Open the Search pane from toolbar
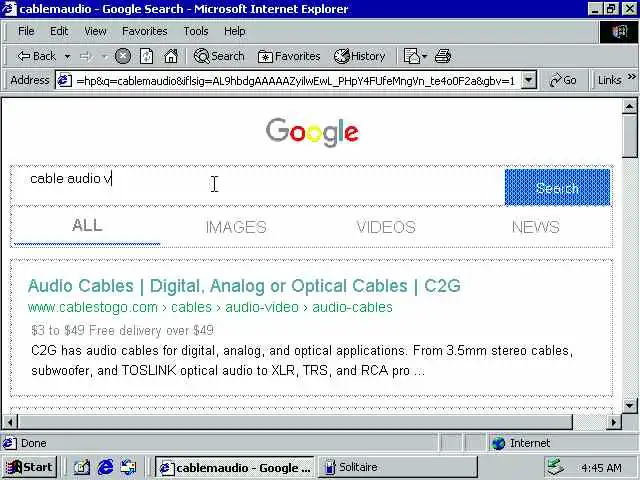The height and width of the screenshot is (480, 640). (219, 56)
